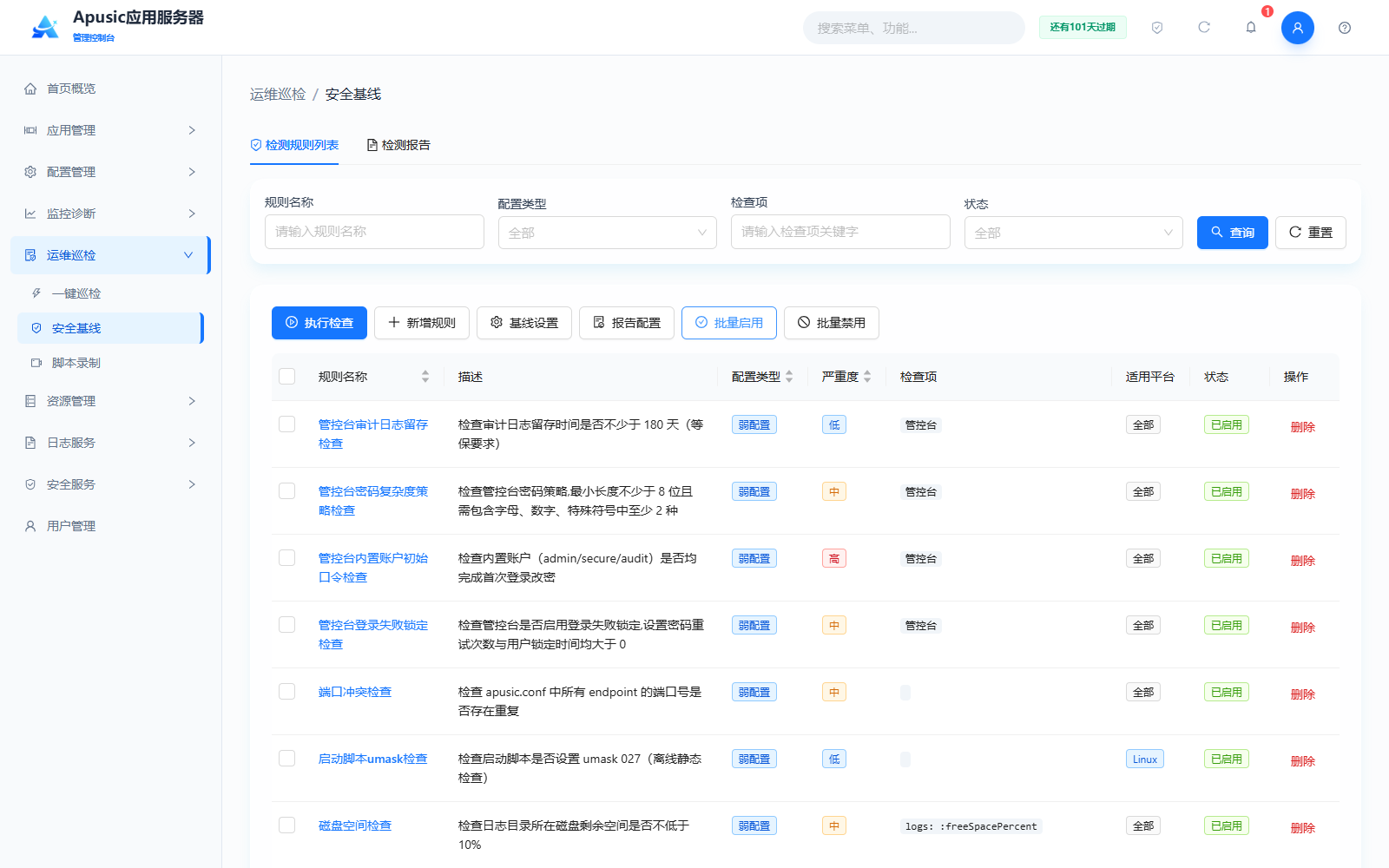Click 新增规则 plus button
Viewport: 1389px width, 868px height.
(x=422, y=323)
